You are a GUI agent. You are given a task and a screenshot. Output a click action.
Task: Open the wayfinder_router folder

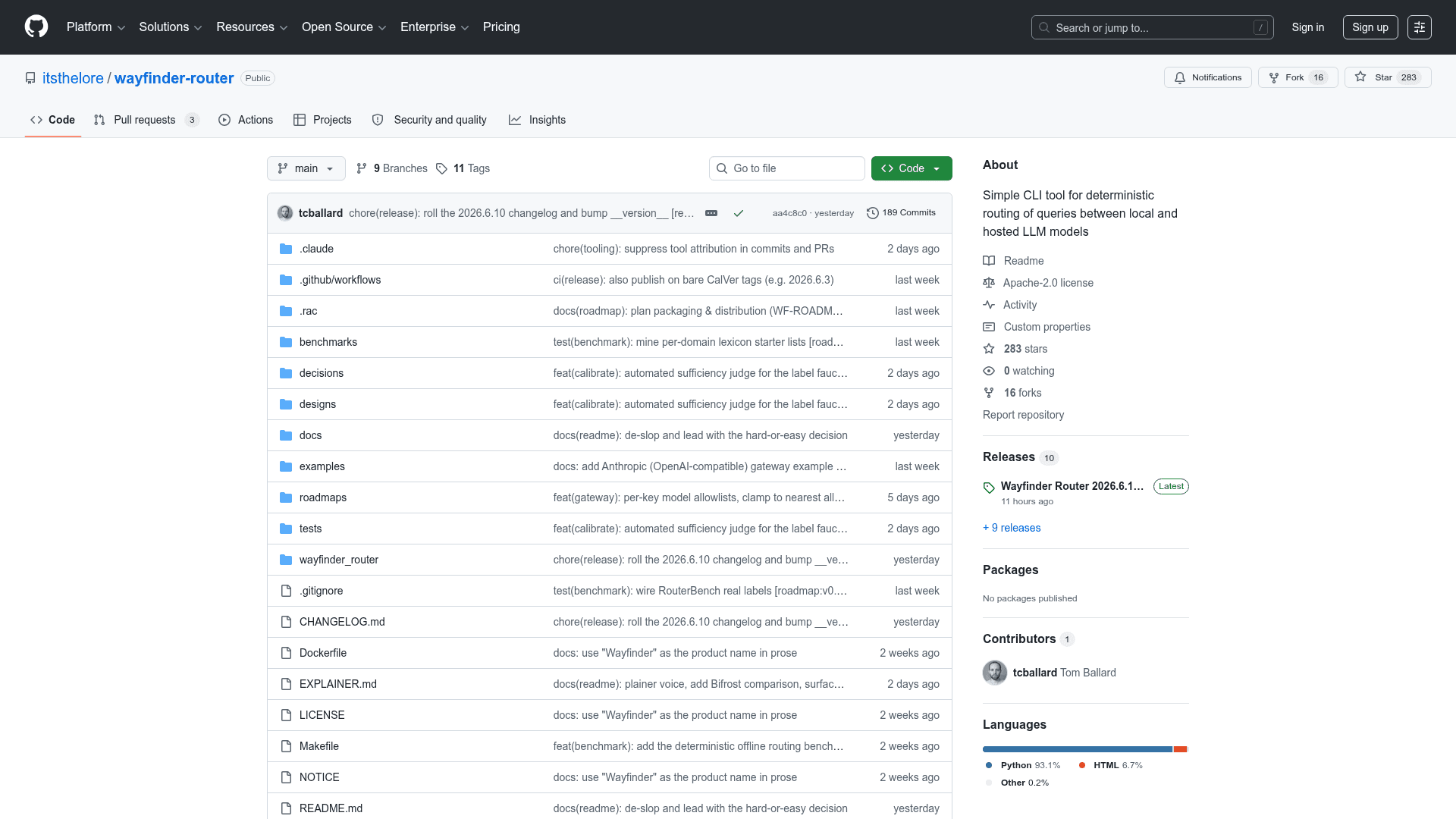tap(339, 560)
